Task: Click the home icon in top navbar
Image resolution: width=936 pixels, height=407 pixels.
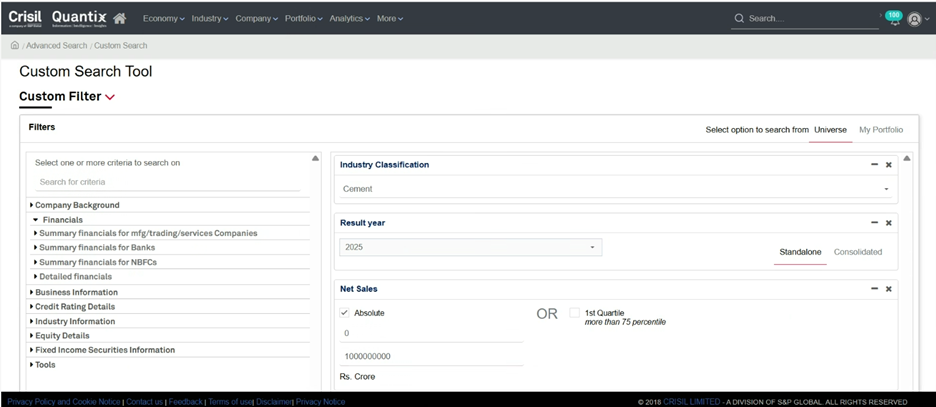Action: coord(120,18)
